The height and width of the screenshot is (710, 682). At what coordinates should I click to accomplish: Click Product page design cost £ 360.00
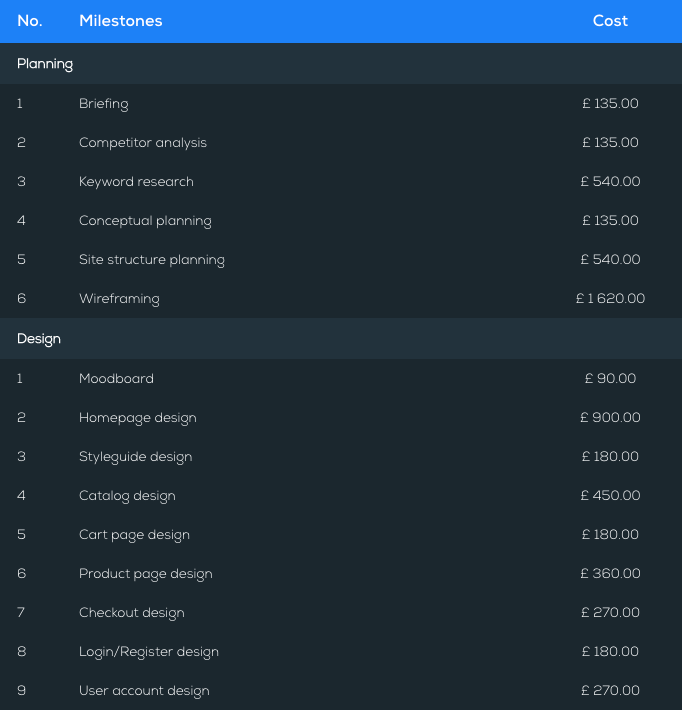[610, 574]
